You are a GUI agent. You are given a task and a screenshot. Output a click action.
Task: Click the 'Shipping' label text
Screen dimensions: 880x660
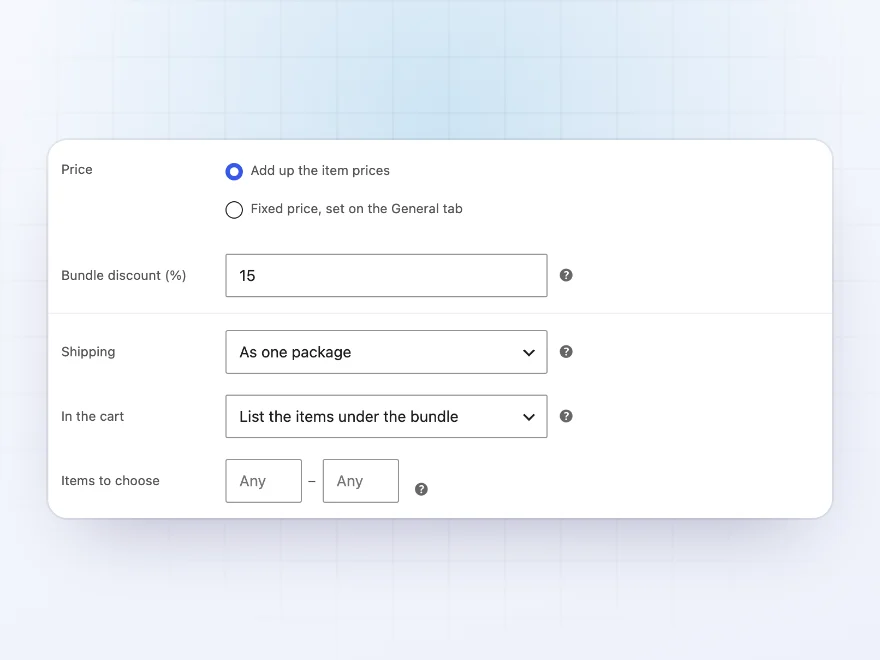coord(88,352)
